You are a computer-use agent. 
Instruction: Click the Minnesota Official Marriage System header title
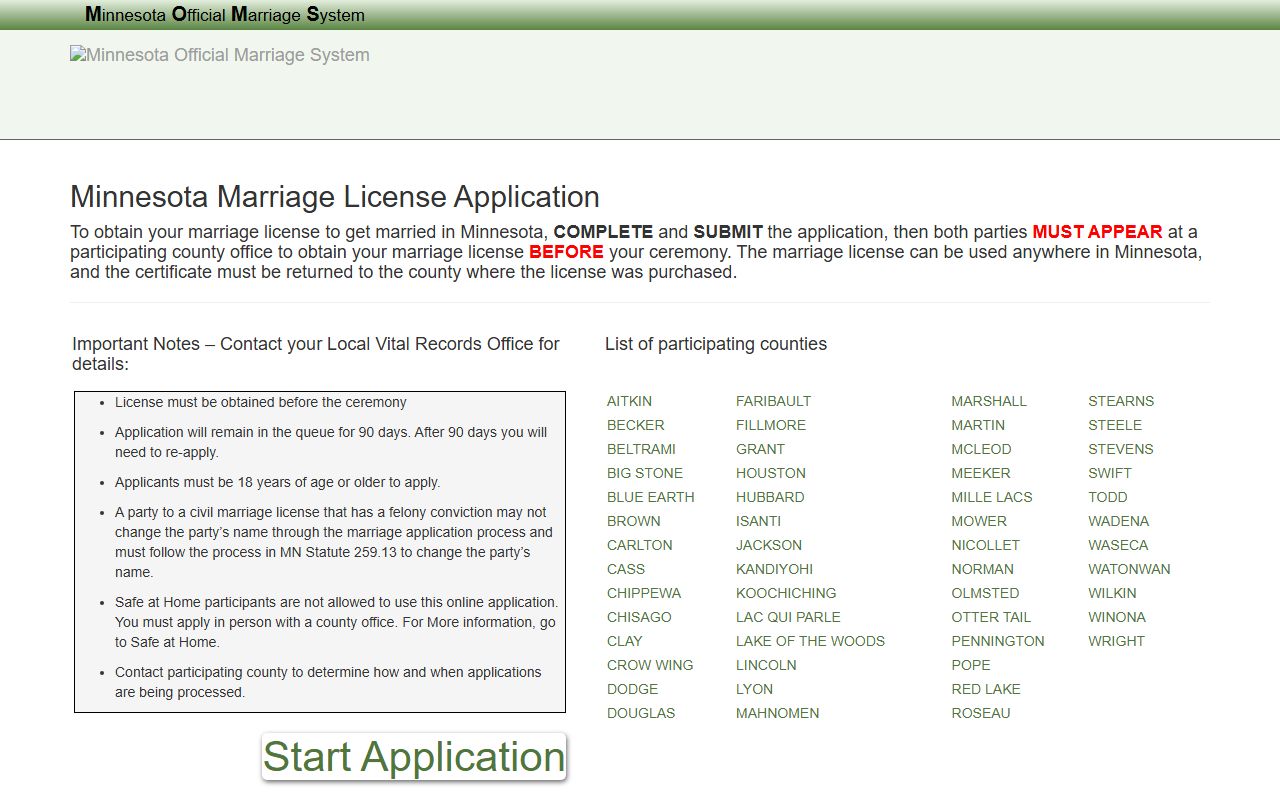pyautogui.click(x=225, y=14)
